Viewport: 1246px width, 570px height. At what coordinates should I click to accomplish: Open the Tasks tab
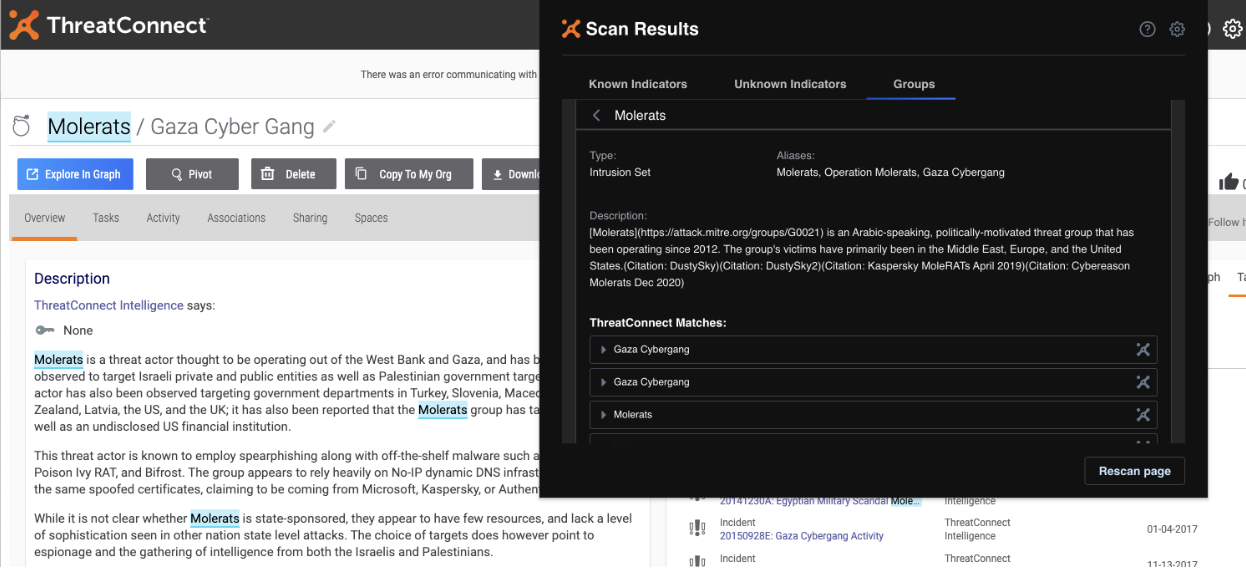[x=105, y=218]
